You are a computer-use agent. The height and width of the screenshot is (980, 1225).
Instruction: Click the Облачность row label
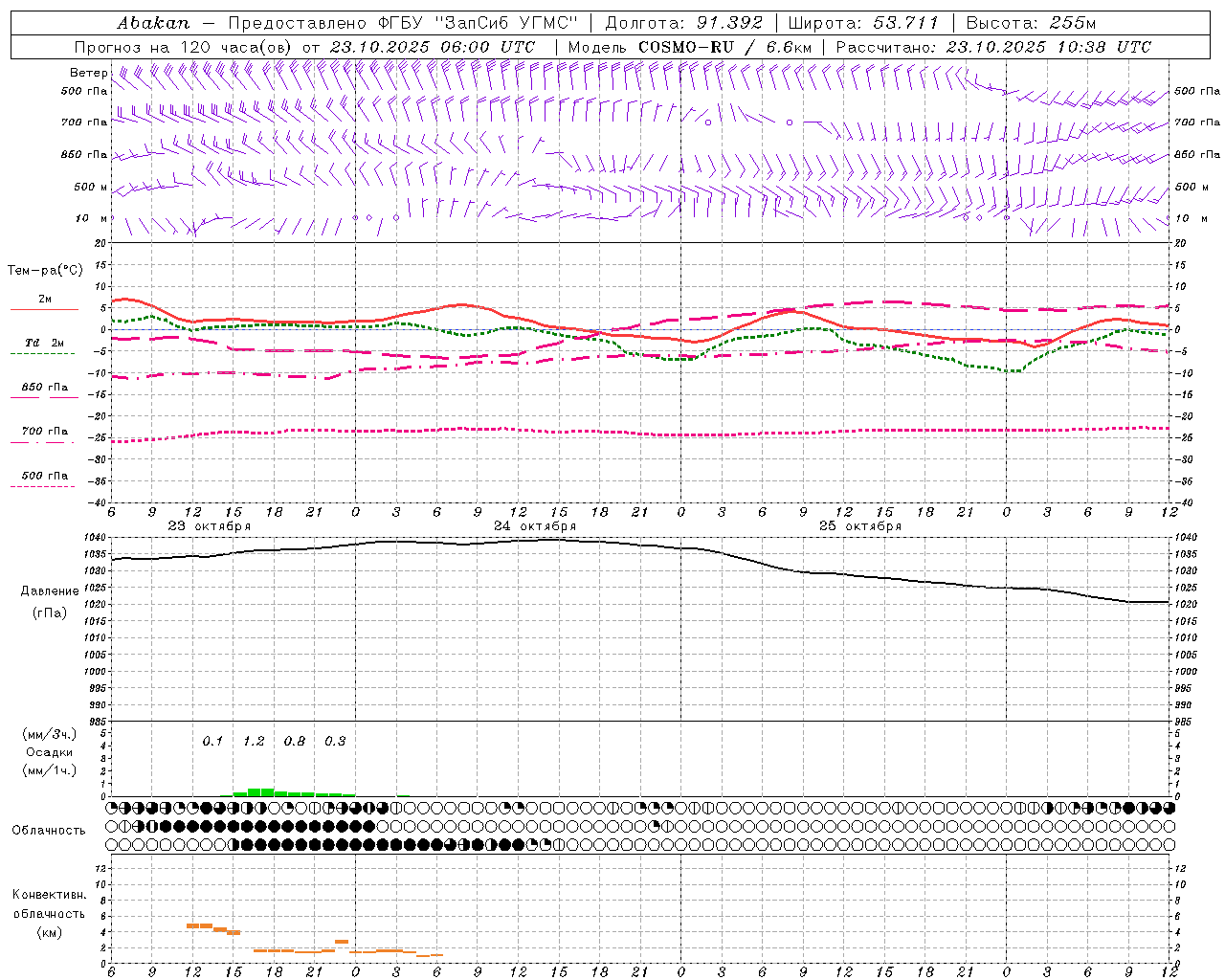tap(49, 830)
